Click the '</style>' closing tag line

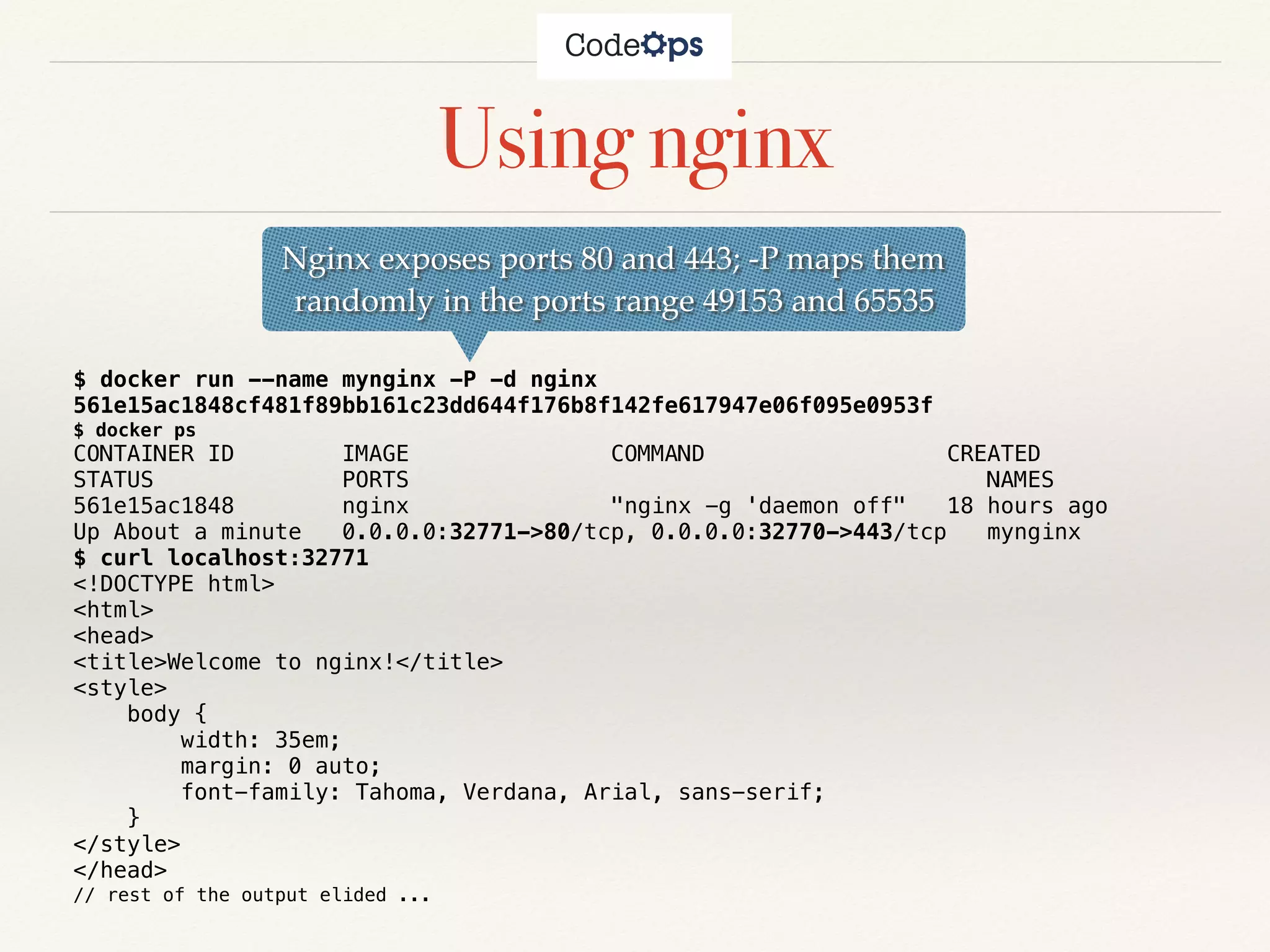pos(127,845)
